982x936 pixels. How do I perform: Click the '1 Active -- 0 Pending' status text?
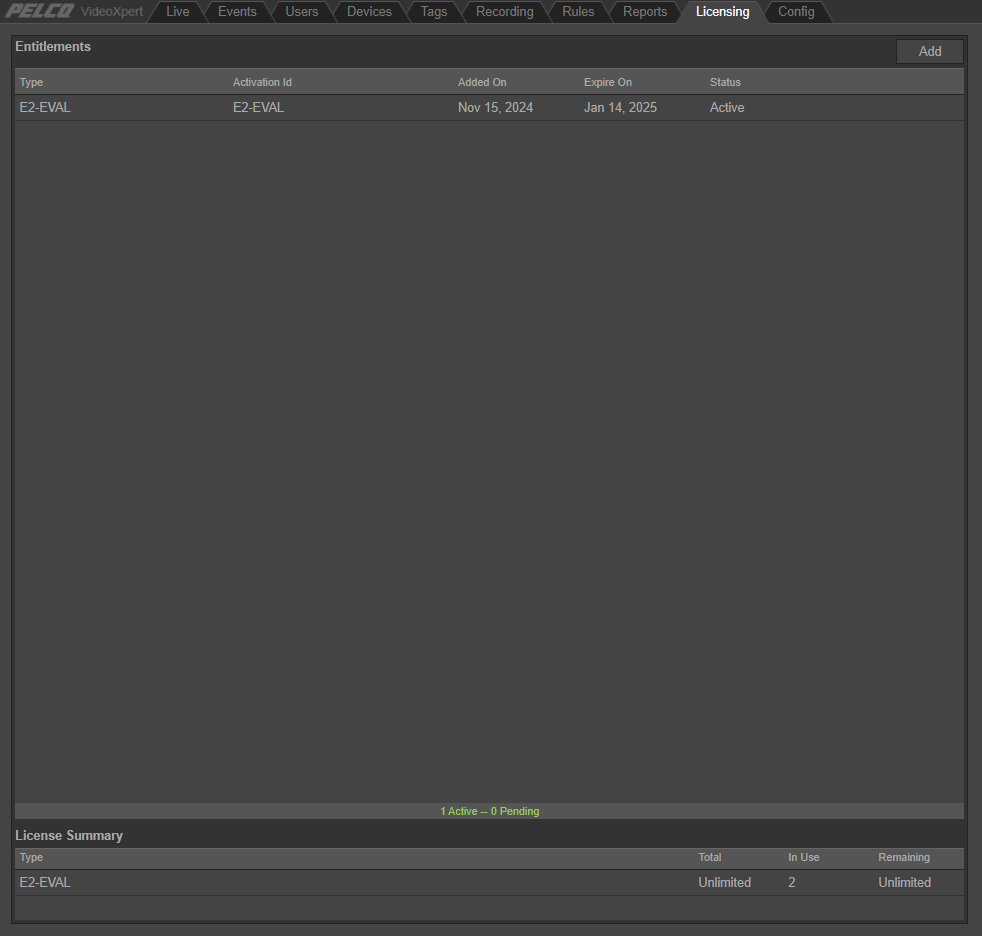489,811
